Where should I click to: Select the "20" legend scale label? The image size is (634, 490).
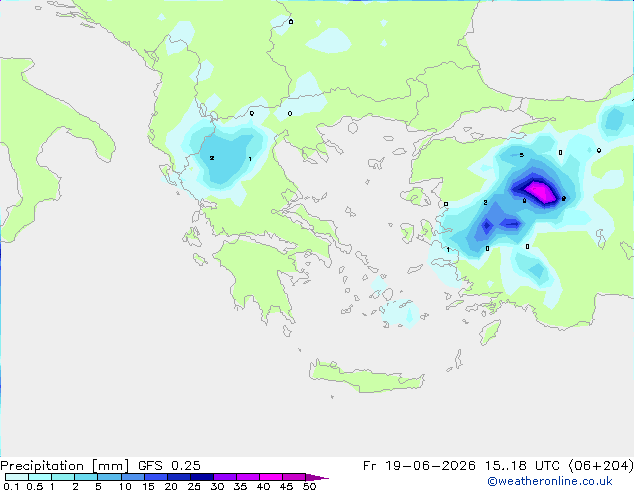tap(171, 486)
